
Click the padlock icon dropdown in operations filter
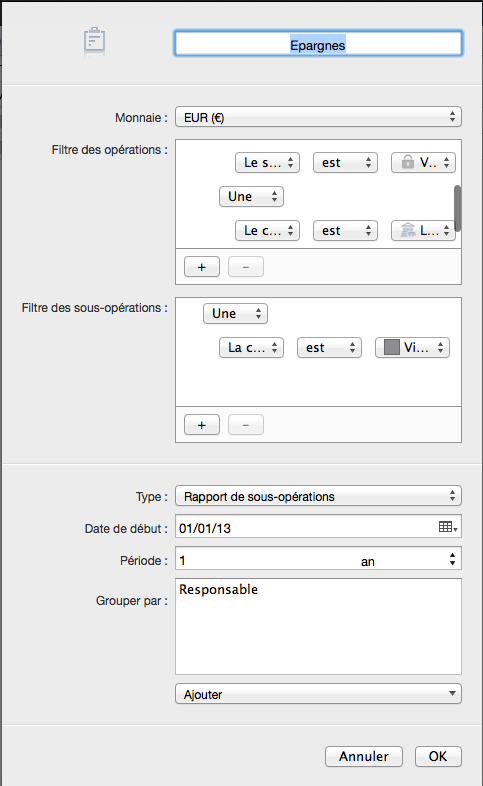point(423,162)
